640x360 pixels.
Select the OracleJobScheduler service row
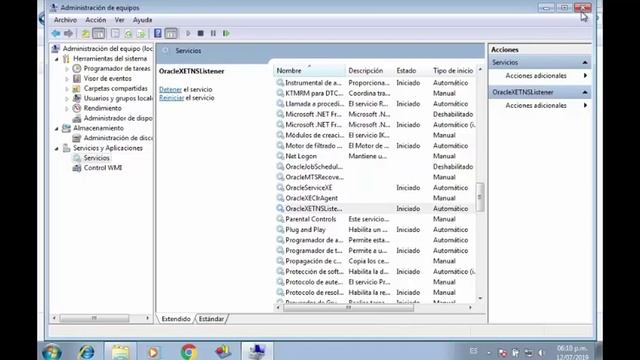(x=375, y=167)
